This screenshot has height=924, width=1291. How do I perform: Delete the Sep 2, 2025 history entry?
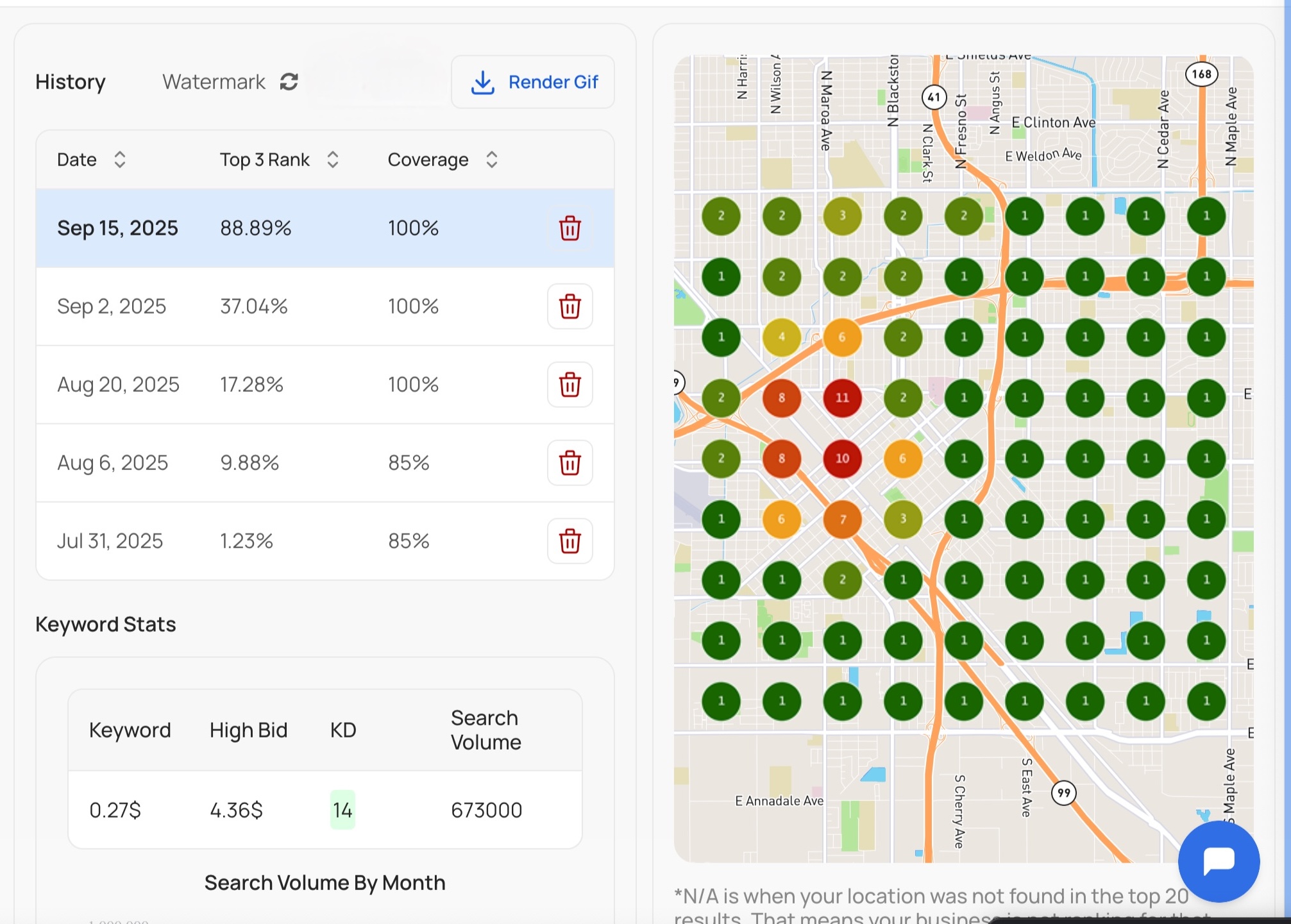tap(570, 307)
